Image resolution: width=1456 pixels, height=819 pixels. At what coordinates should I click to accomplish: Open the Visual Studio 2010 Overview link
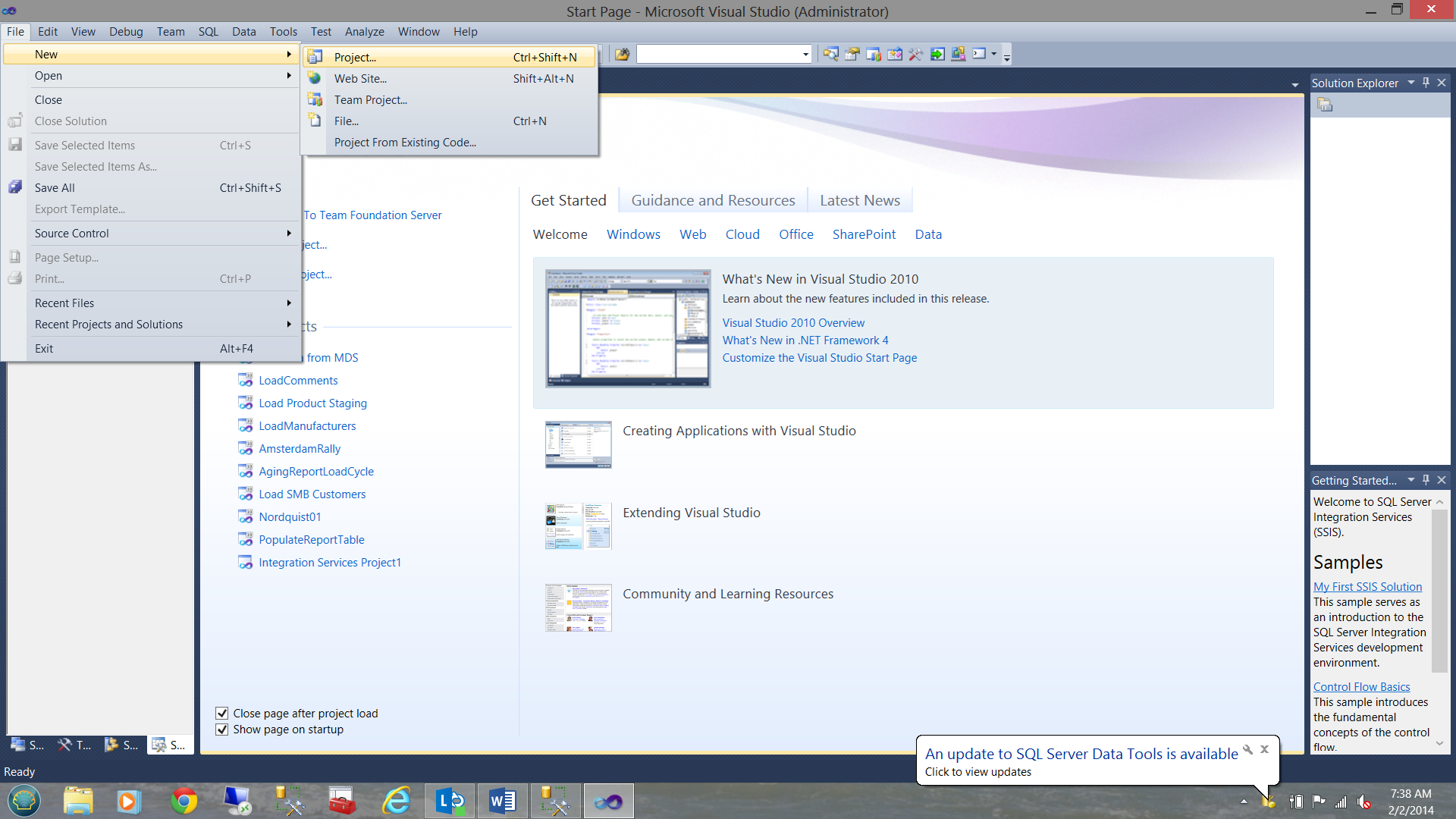click(x=792, y=323)
